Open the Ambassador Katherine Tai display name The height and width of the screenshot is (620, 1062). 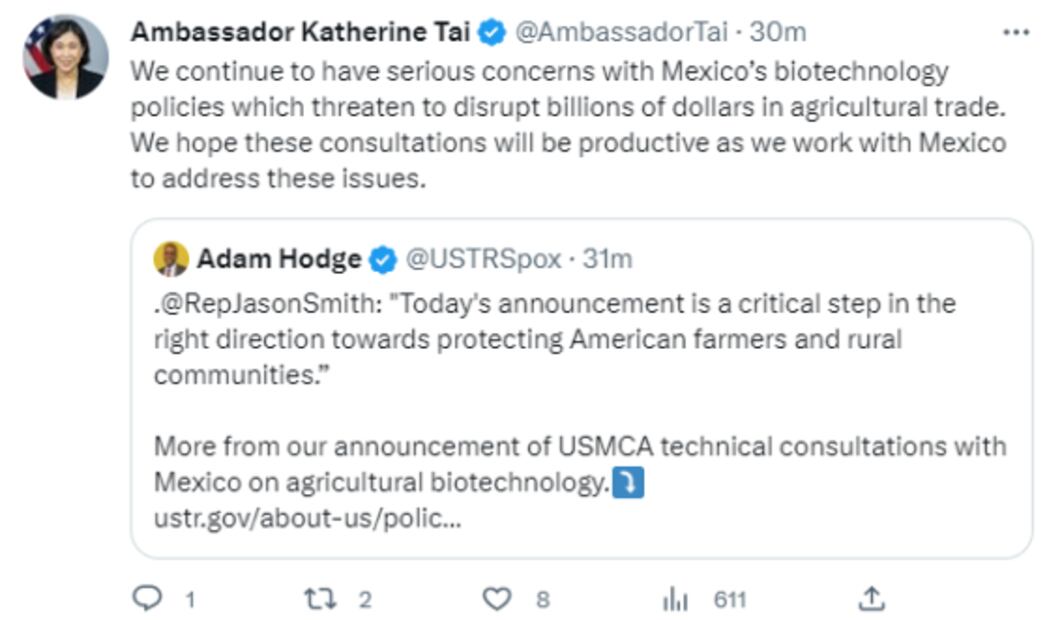pos(300,32)
